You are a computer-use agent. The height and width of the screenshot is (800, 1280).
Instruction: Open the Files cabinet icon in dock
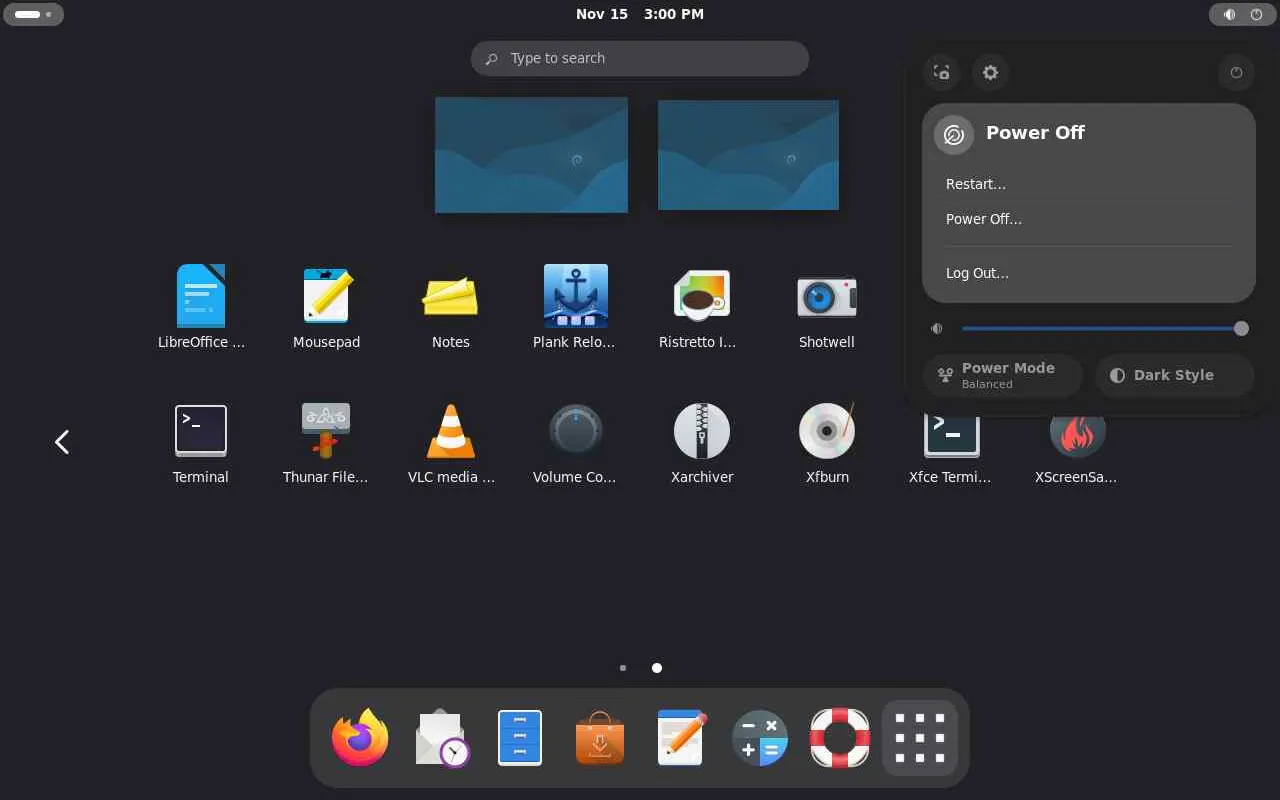click(x=520, y=738)
